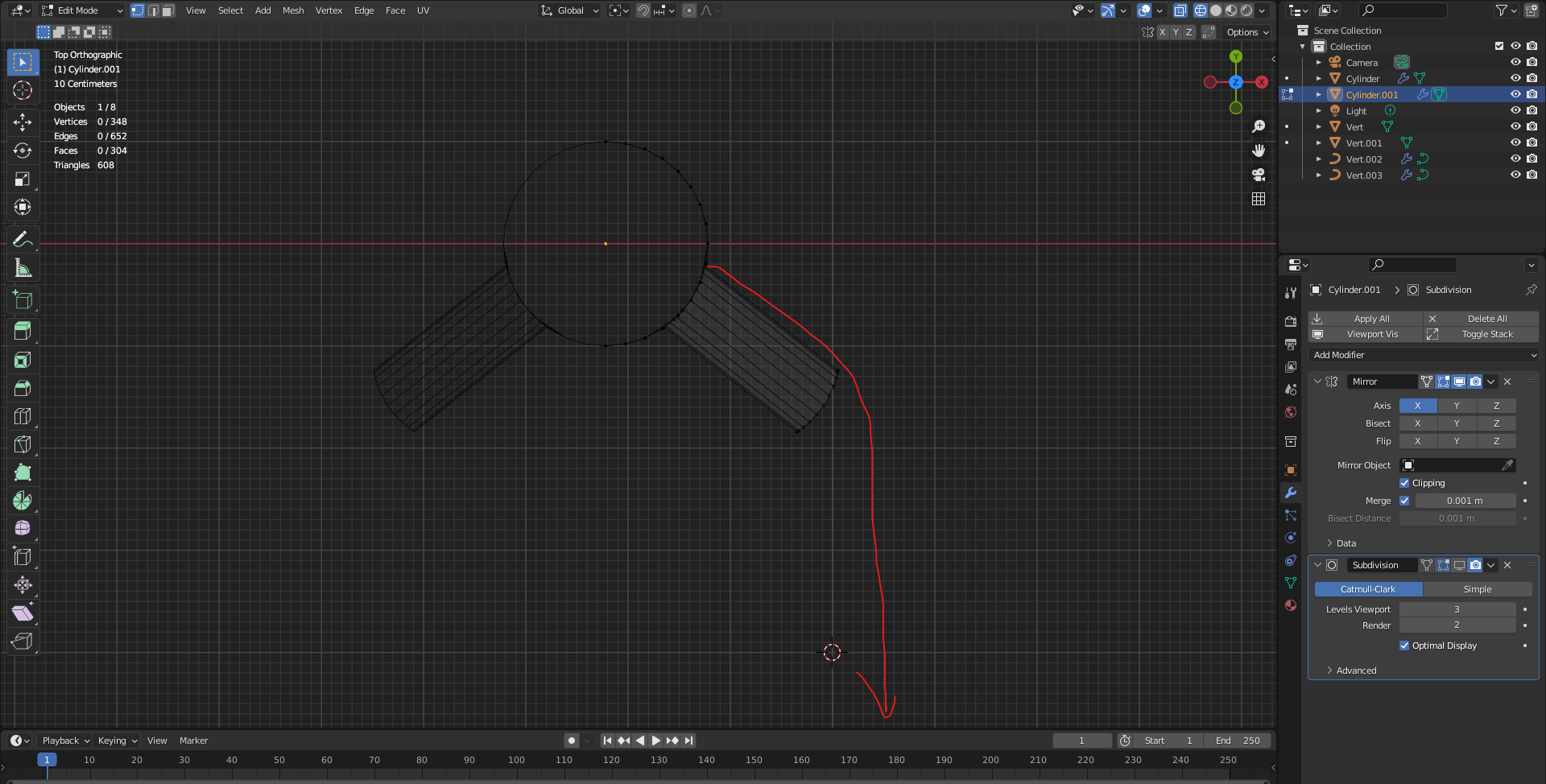
Task: Toggle Optimal Display checkbox
Action: coord(1404,646)
